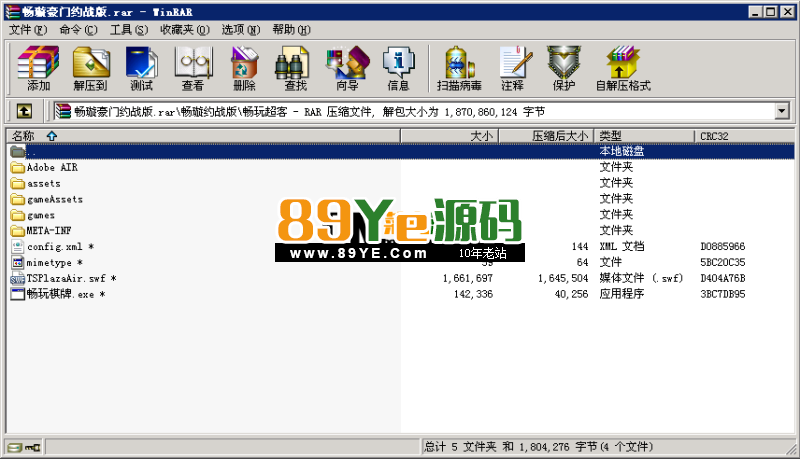
Task: Click CRC32 value 5BC20C35
Action: [x=722, y=263]
